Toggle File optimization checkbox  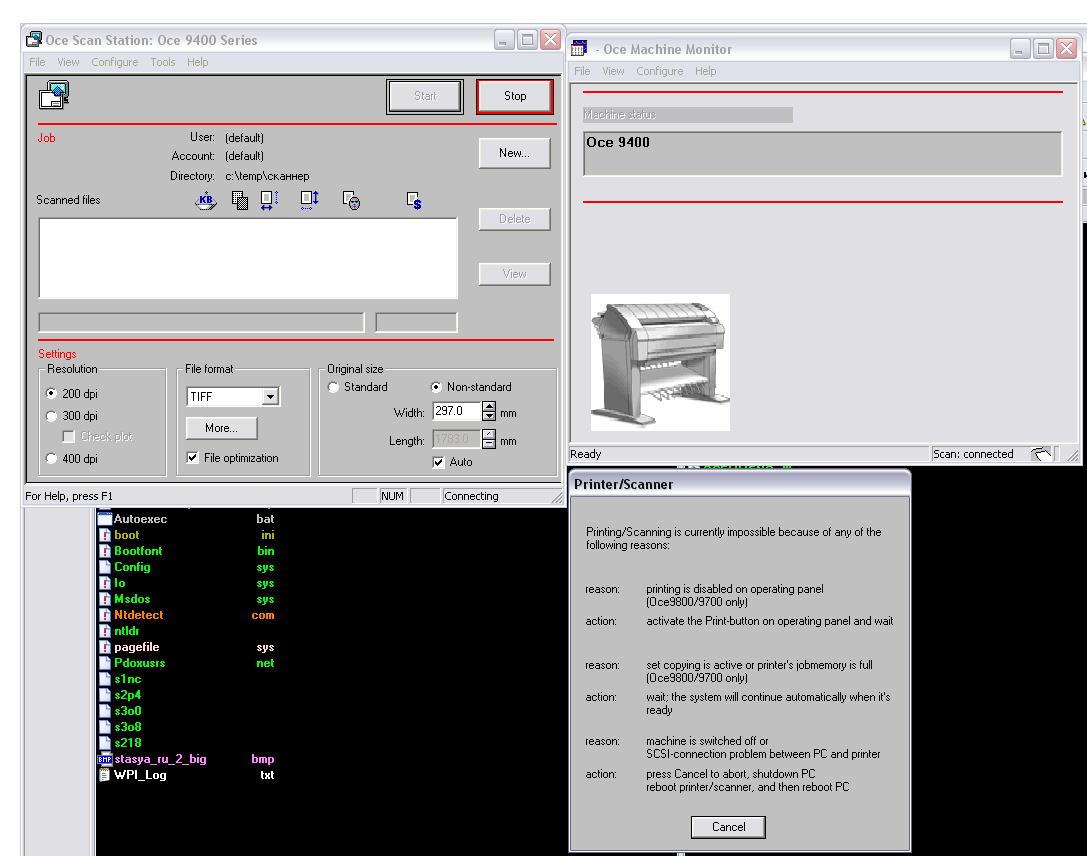pyautogui.click(x=193, y=457)
